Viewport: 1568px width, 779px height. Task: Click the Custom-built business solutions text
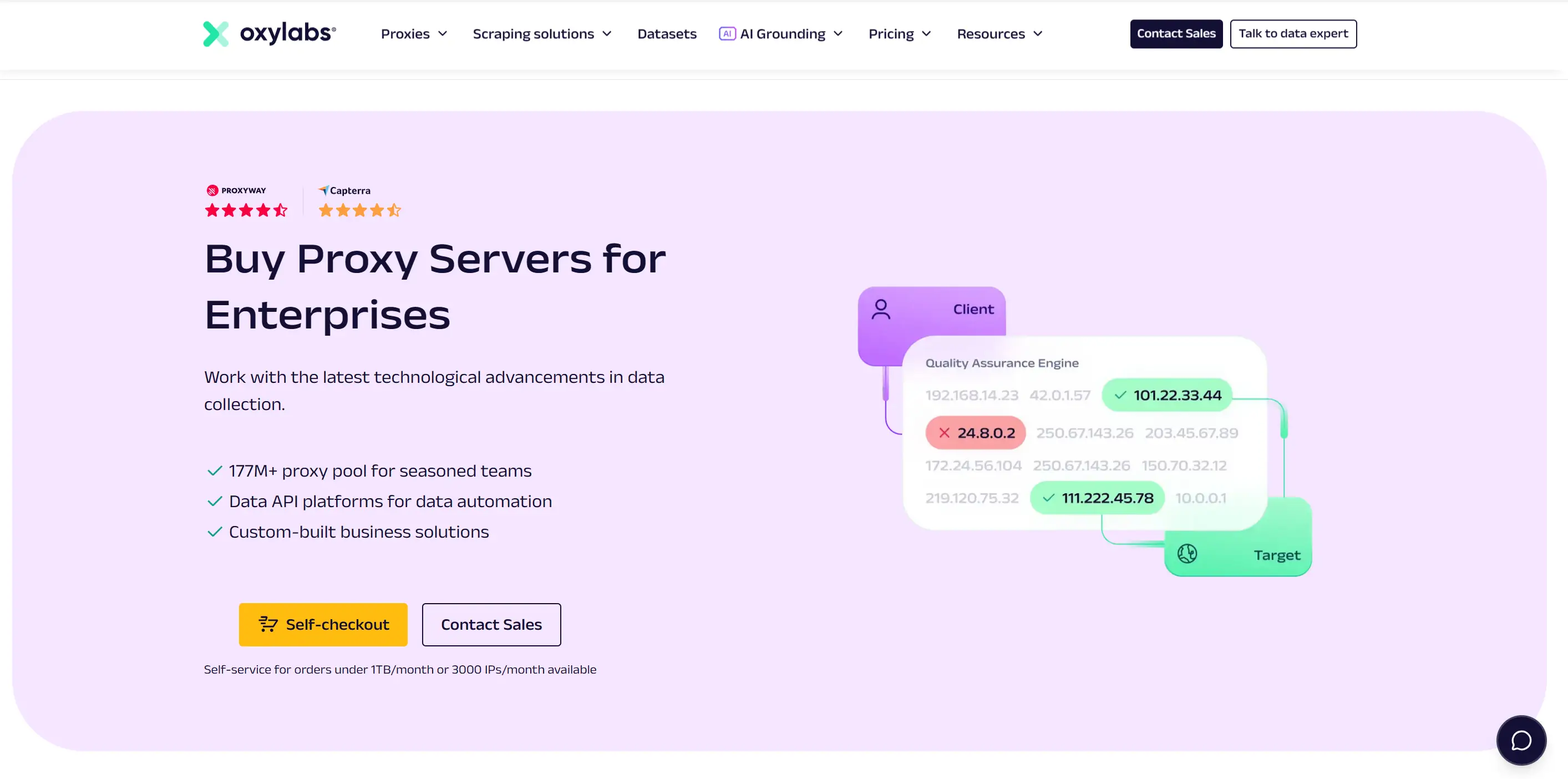[x=358, y=532]
